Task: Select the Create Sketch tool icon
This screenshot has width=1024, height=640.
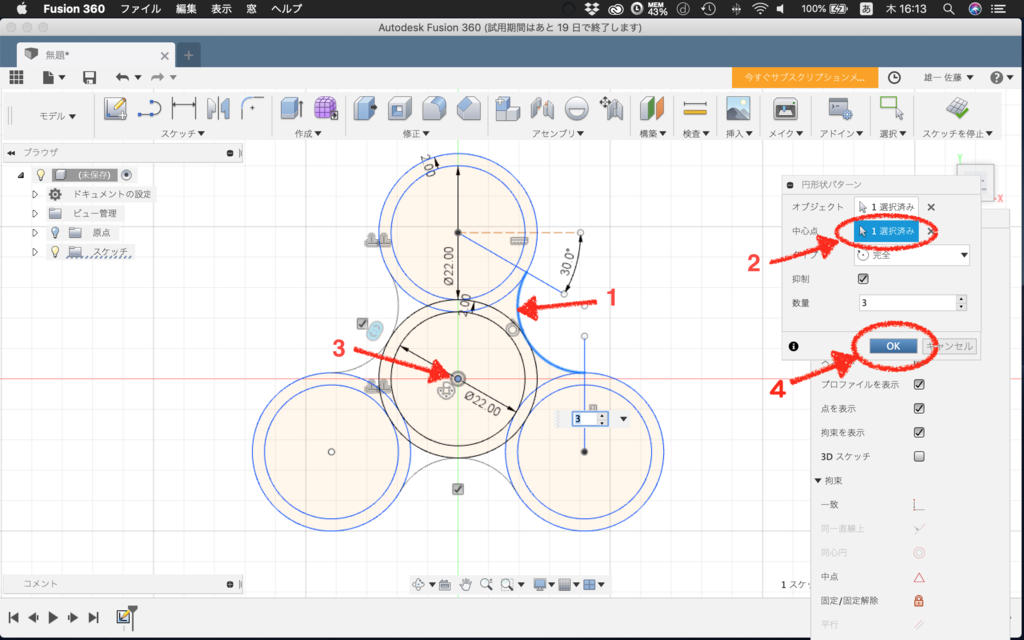Action: (x=115, y=108)
